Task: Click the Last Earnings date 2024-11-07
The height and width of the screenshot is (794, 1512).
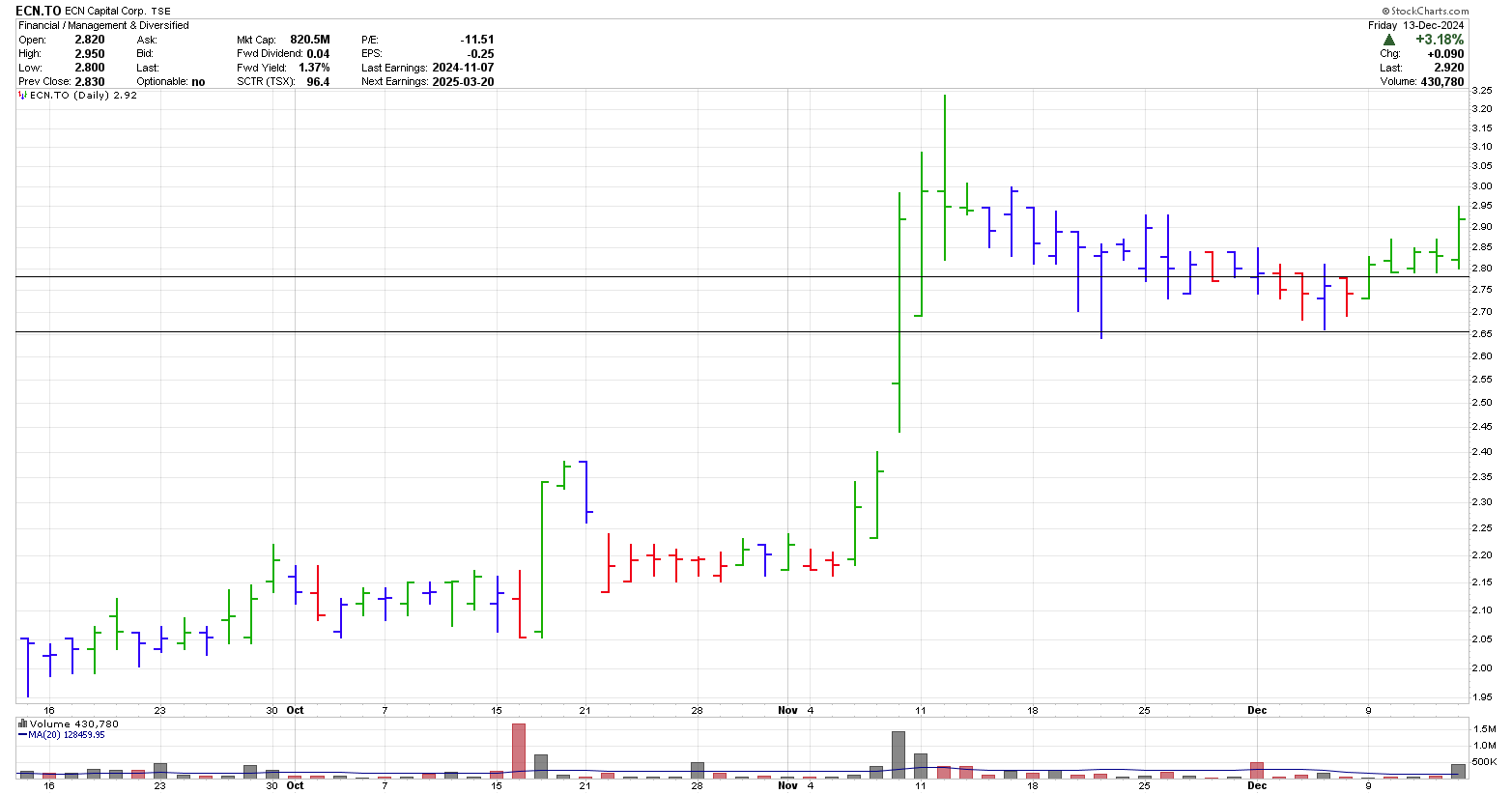Action: click(464, 68)
